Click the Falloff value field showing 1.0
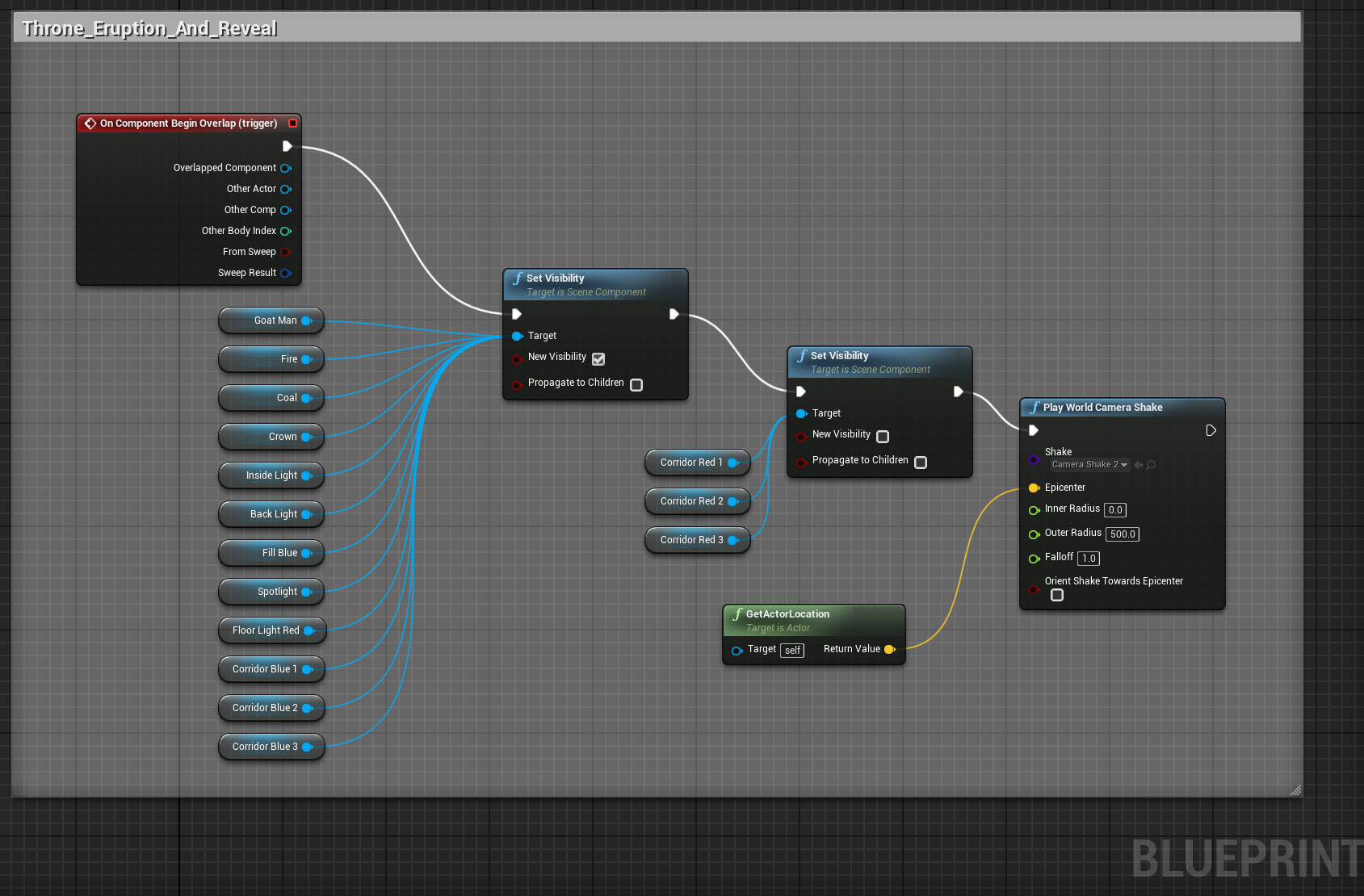This screenshot has width=1364, height=896. pos(1088,558)
